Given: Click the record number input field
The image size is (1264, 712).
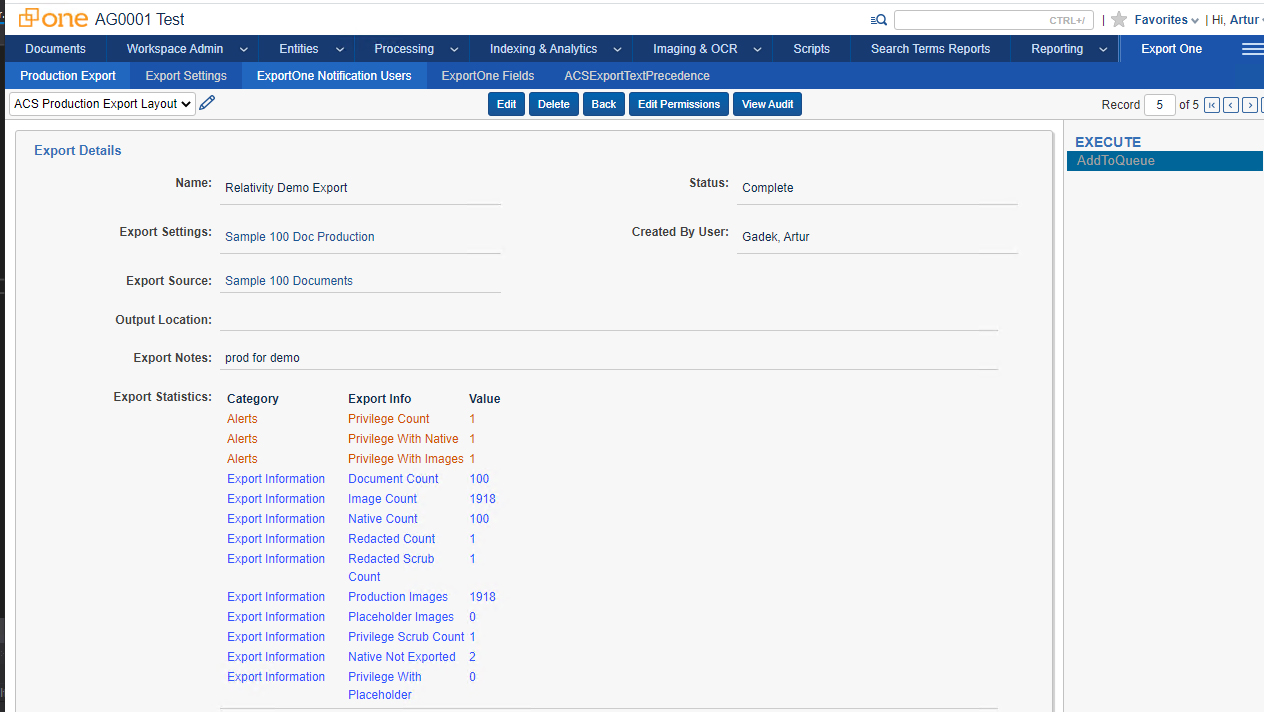Looking at the screenshot, I should 1159,104.
